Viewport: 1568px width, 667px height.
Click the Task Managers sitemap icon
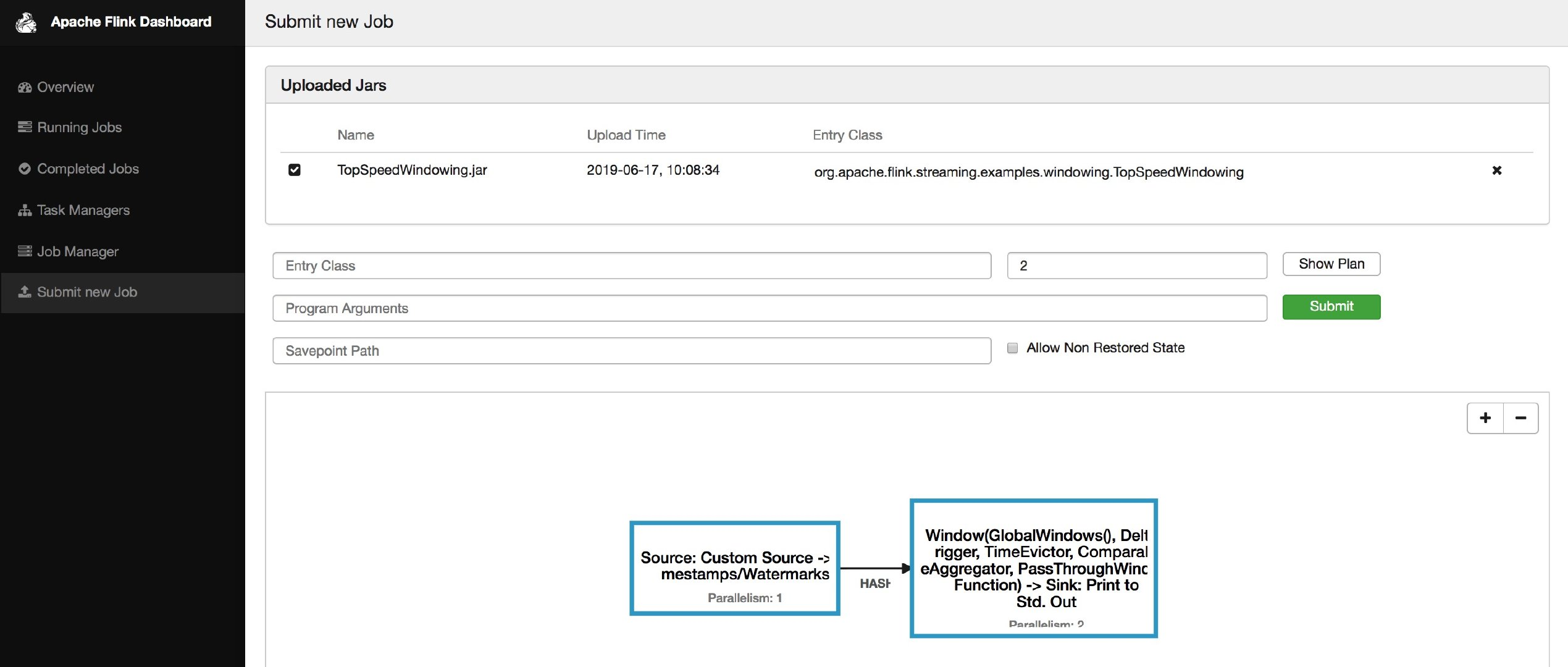click(25, 211)
